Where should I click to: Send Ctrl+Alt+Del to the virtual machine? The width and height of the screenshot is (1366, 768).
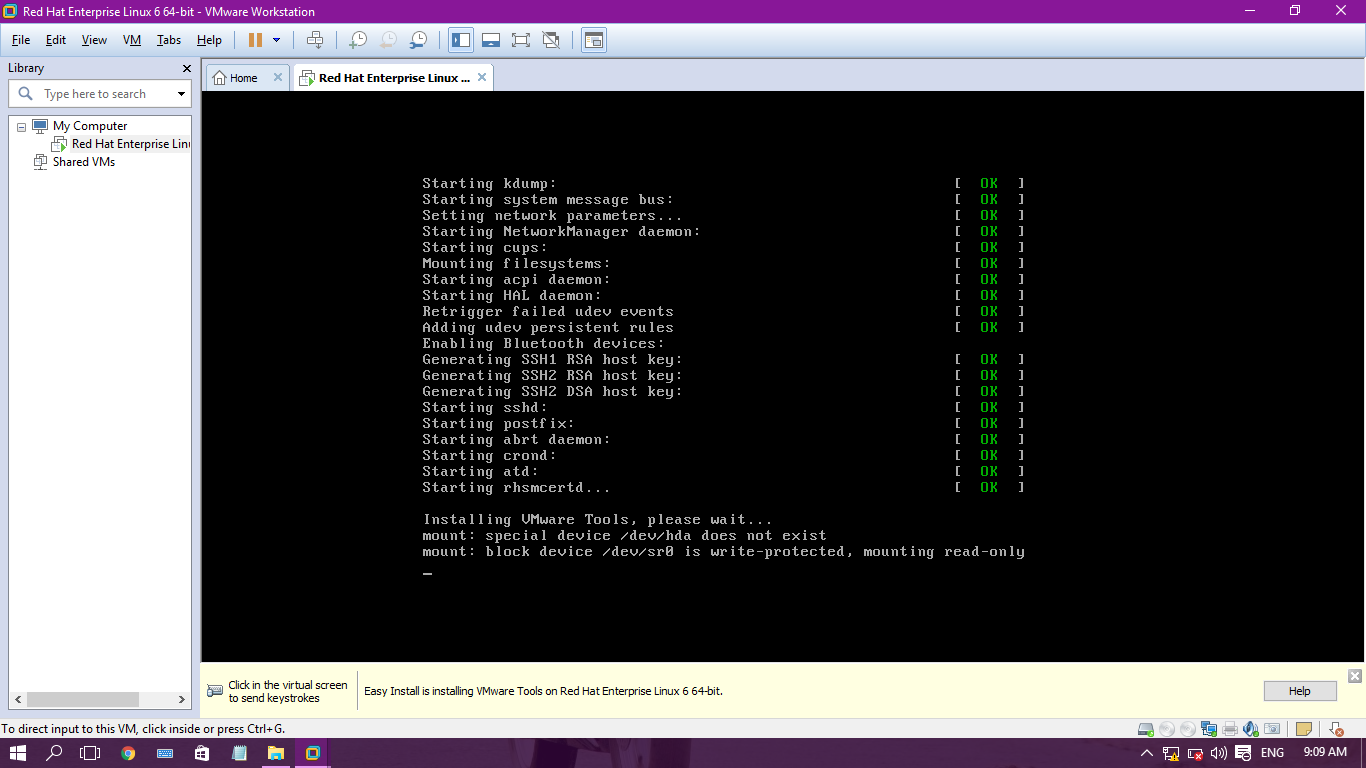tap(317, 40)
